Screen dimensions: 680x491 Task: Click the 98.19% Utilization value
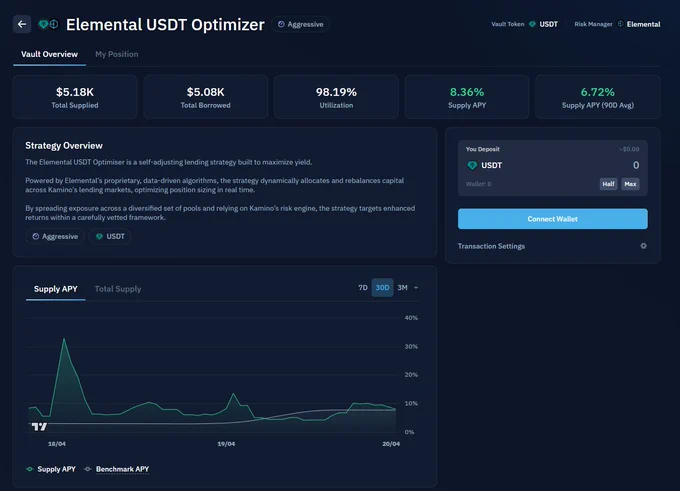[x=336, y=92]
